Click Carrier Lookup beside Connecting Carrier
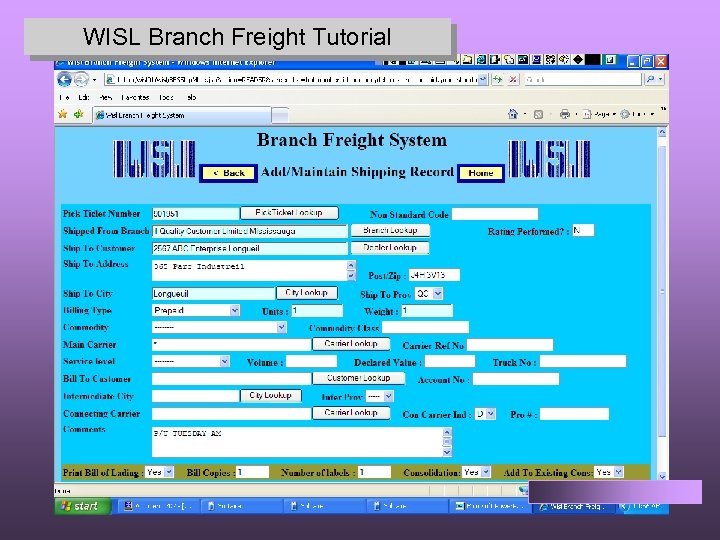720x540 pixels. click(x=351, y=412)
